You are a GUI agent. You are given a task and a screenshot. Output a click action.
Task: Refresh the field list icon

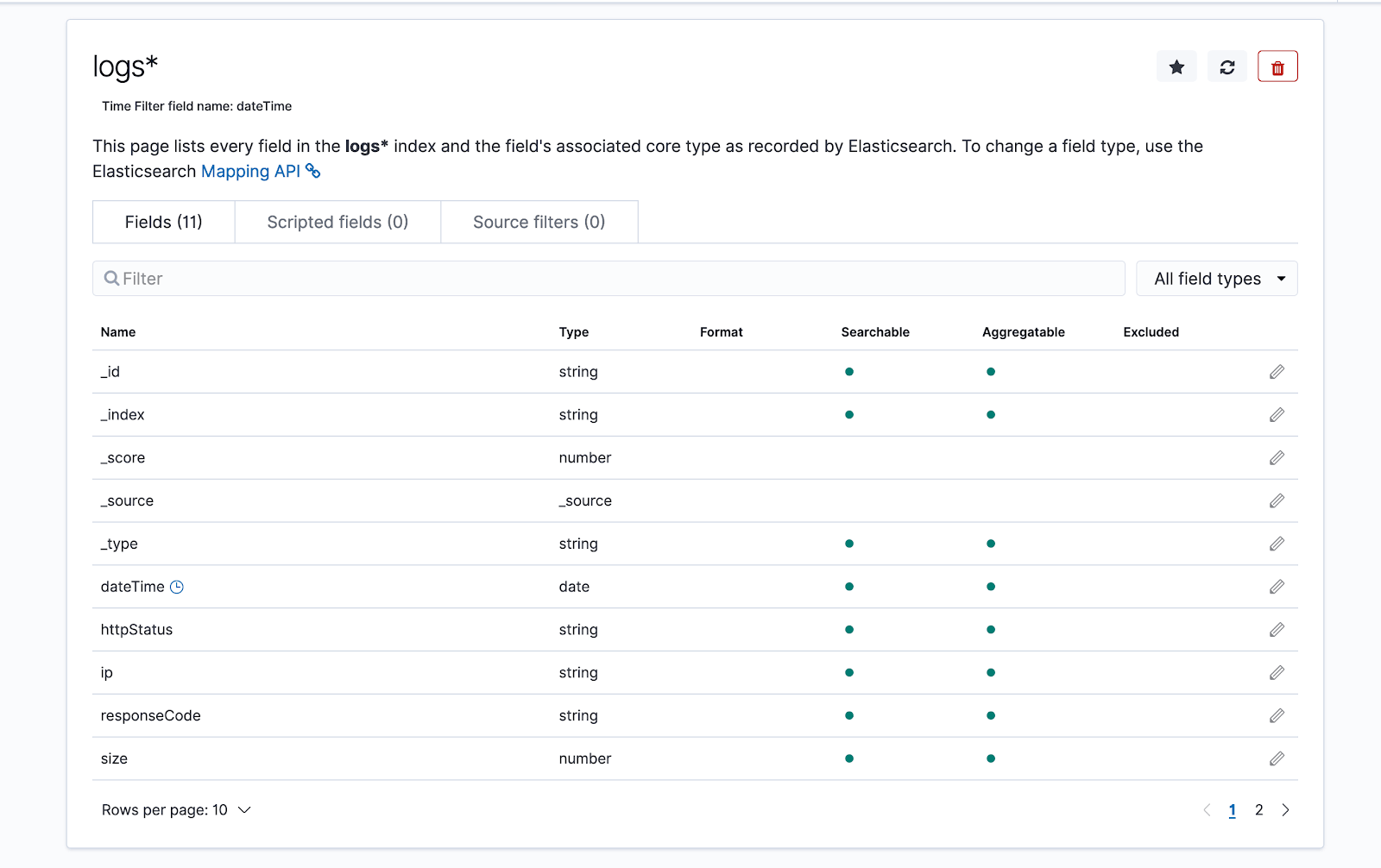tap(1227, 67)
